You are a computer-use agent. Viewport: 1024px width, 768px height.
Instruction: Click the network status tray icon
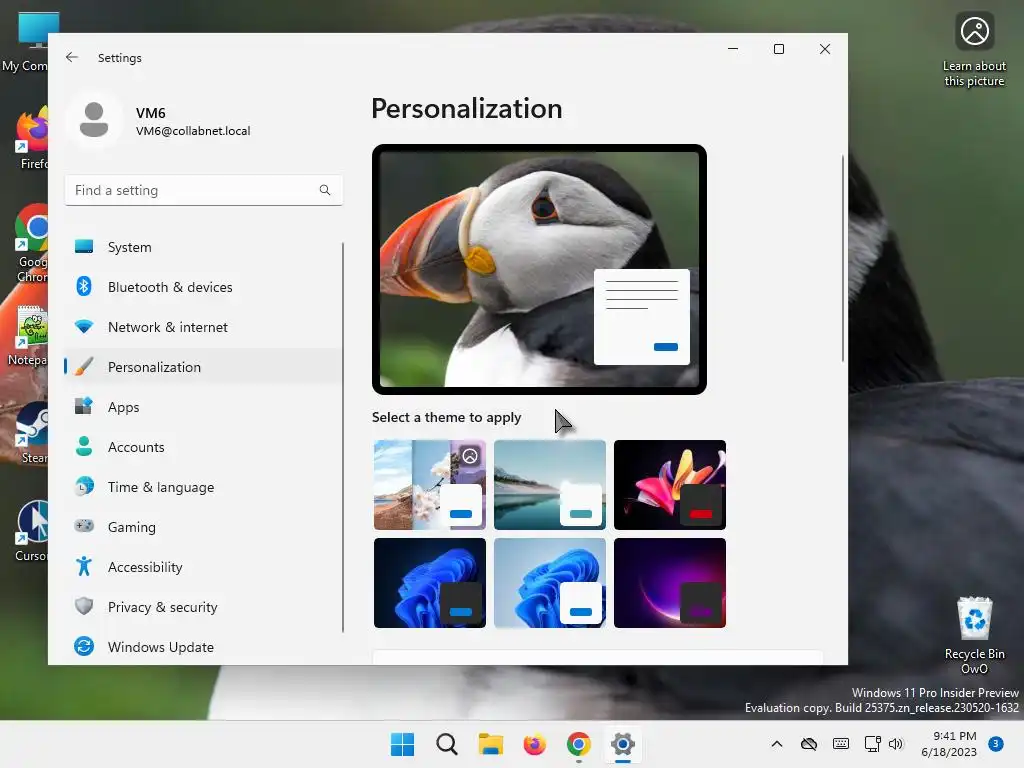click(872, 744)
